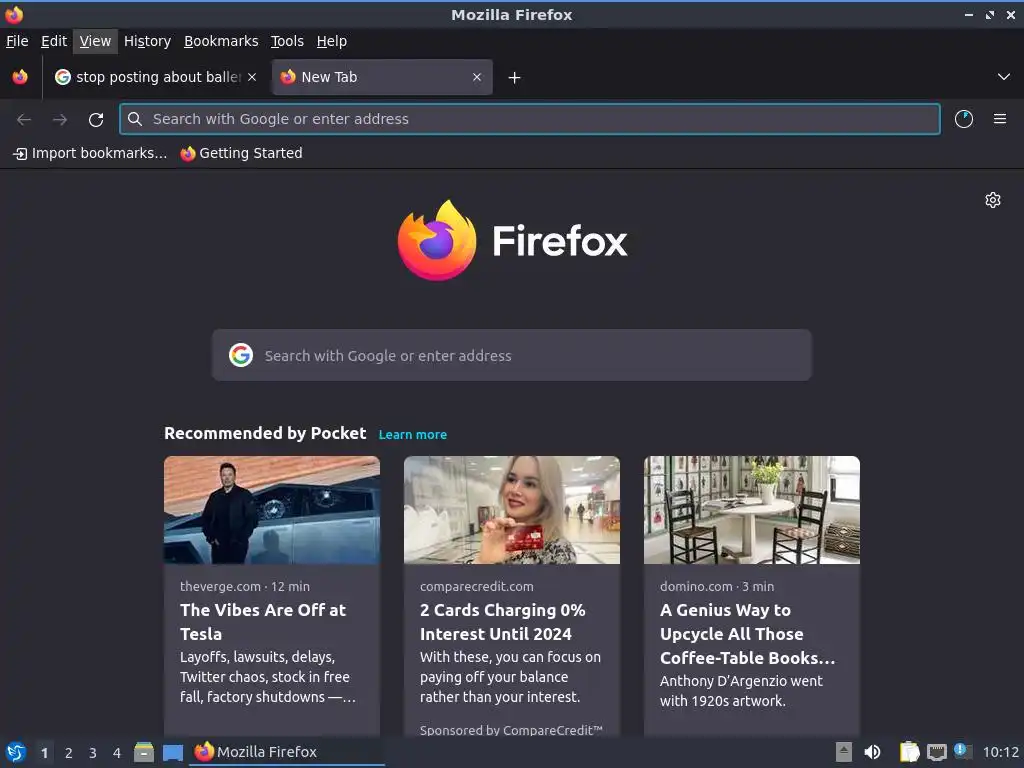Screen dimensions: 1024x768
Task: Select Mozilla Firefox taskbar window button
Action: pos(287,752)
